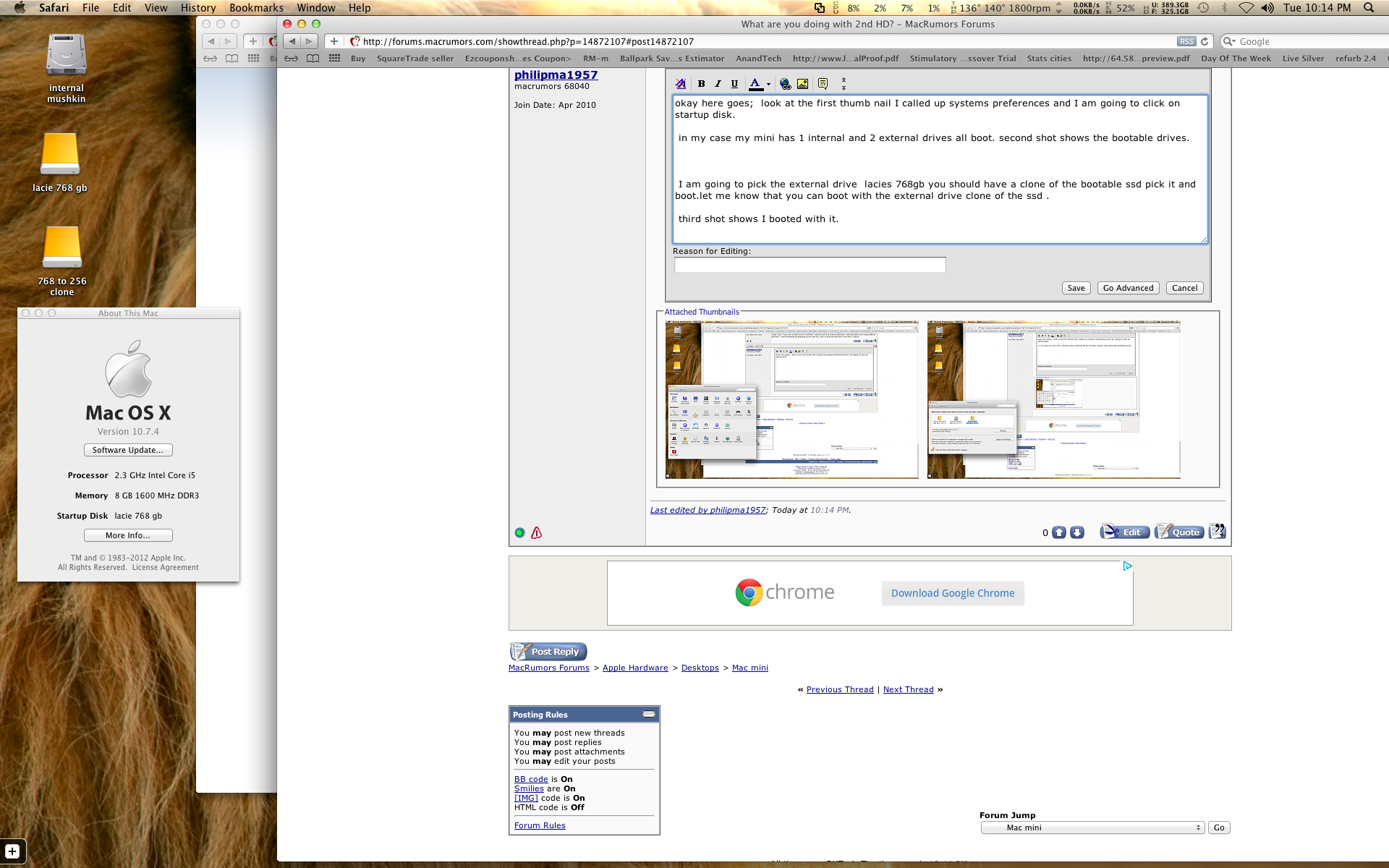1389x868 pixels.
Task: Click the add bookmark plus button
Action: pos(334,41)
